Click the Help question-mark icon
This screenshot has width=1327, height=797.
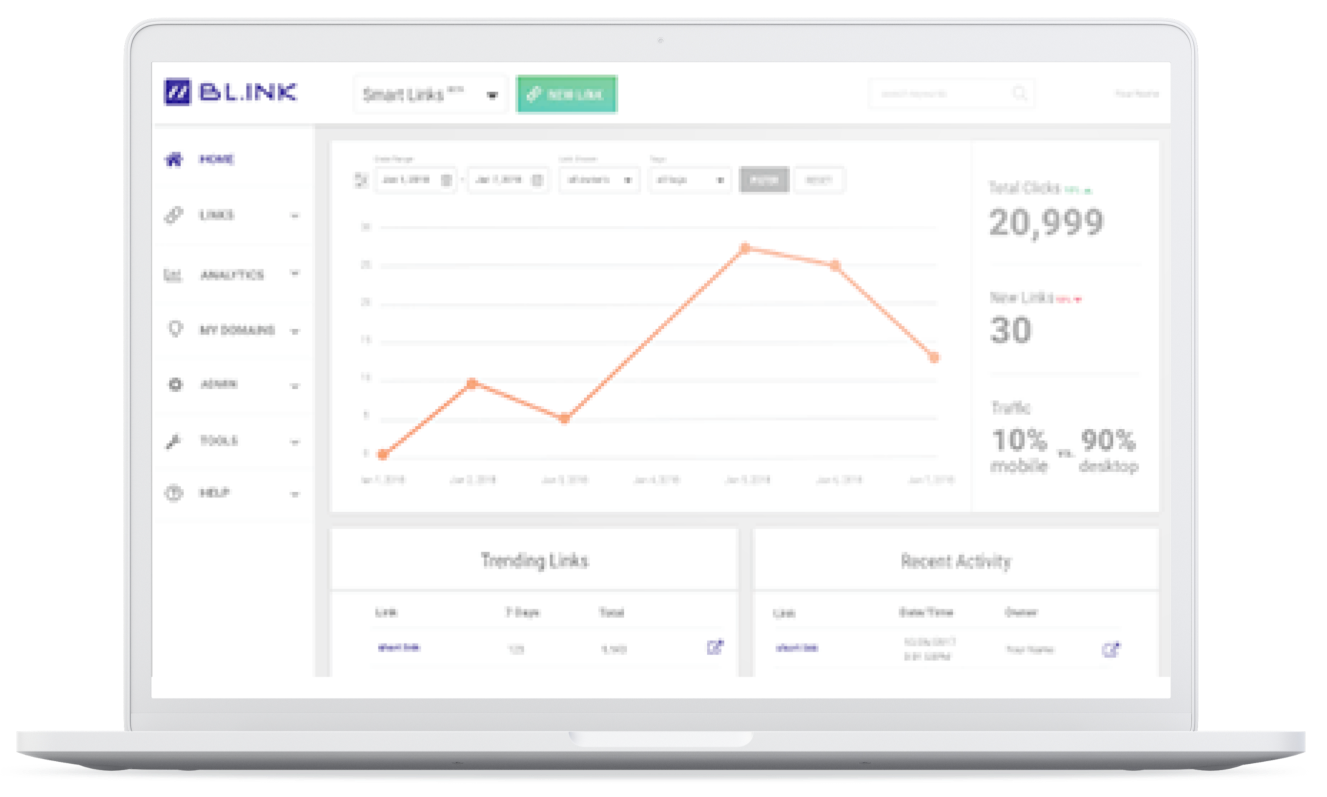tap(174, 493)
